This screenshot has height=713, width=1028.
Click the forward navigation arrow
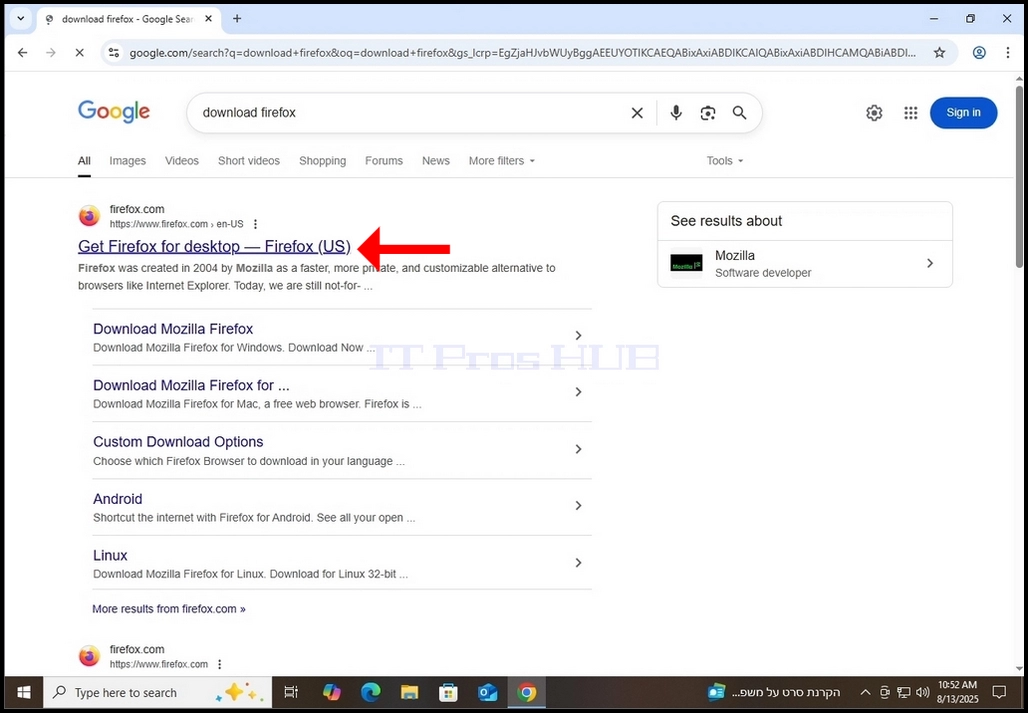(x=51, y=52)
